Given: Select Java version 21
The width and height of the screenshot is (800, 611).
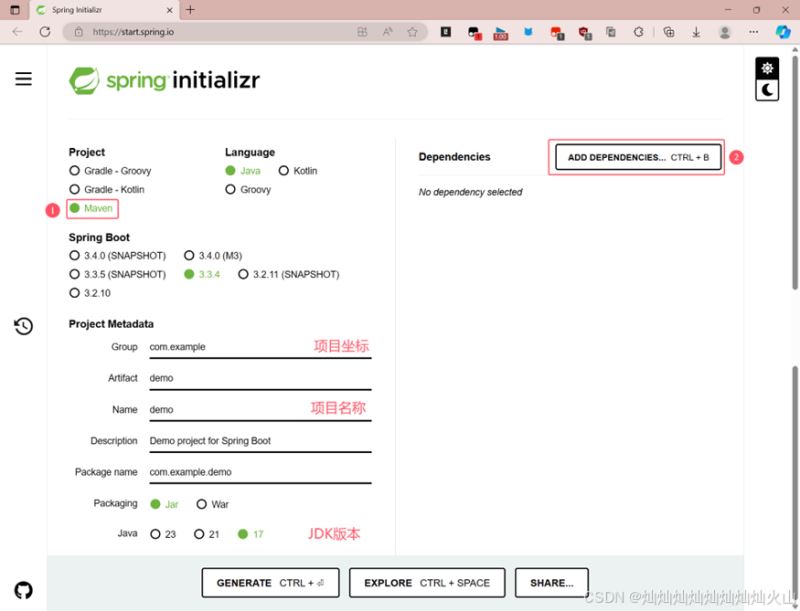Looking at the screenshot, I should (x=207, y=534).
